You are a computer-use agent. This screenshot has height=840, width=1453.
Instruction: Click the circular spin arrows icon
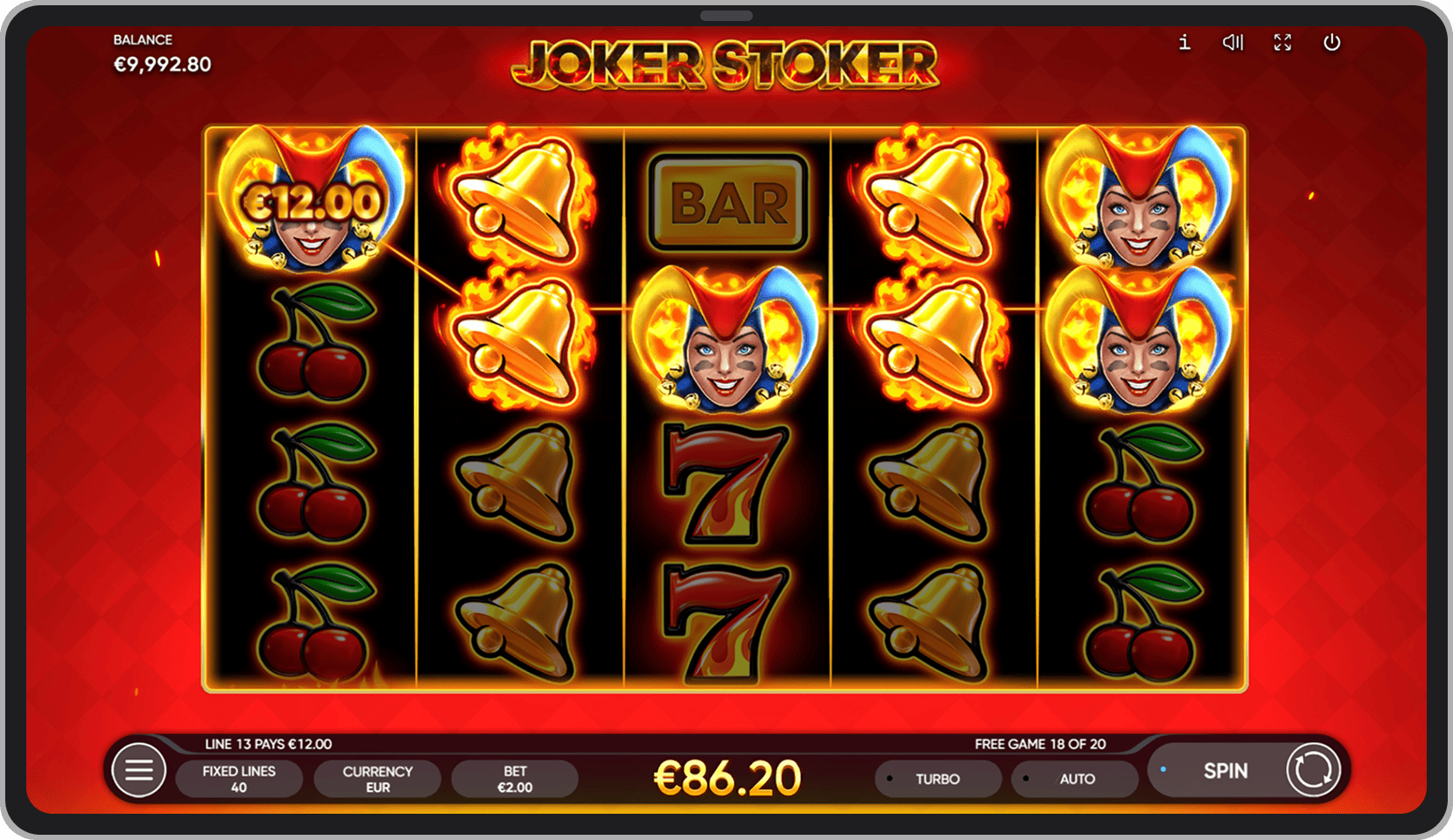coord(1313,770)
